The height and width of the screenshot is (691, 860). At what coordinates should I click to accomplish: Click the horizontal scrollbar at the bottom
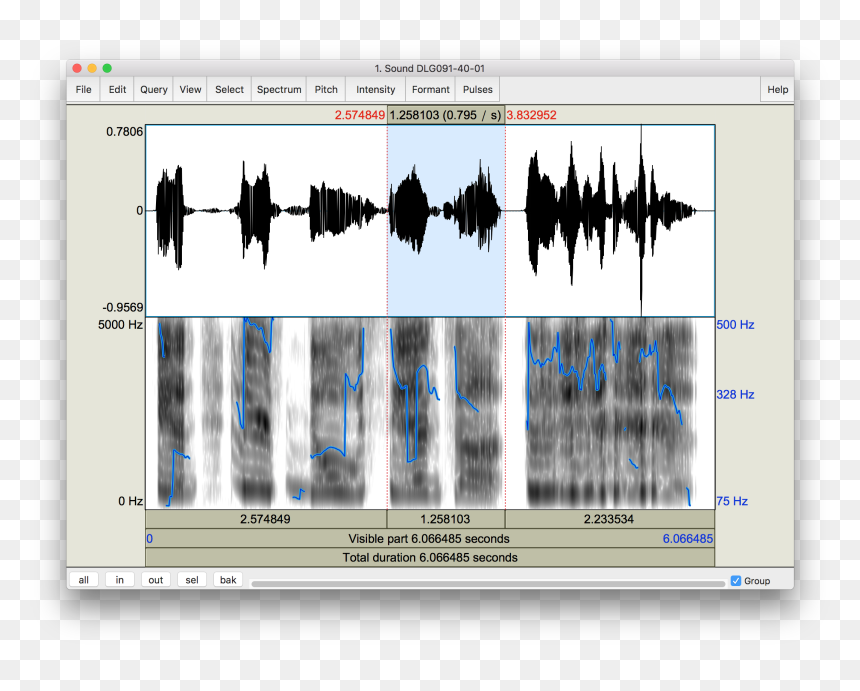tap(488, 584)
